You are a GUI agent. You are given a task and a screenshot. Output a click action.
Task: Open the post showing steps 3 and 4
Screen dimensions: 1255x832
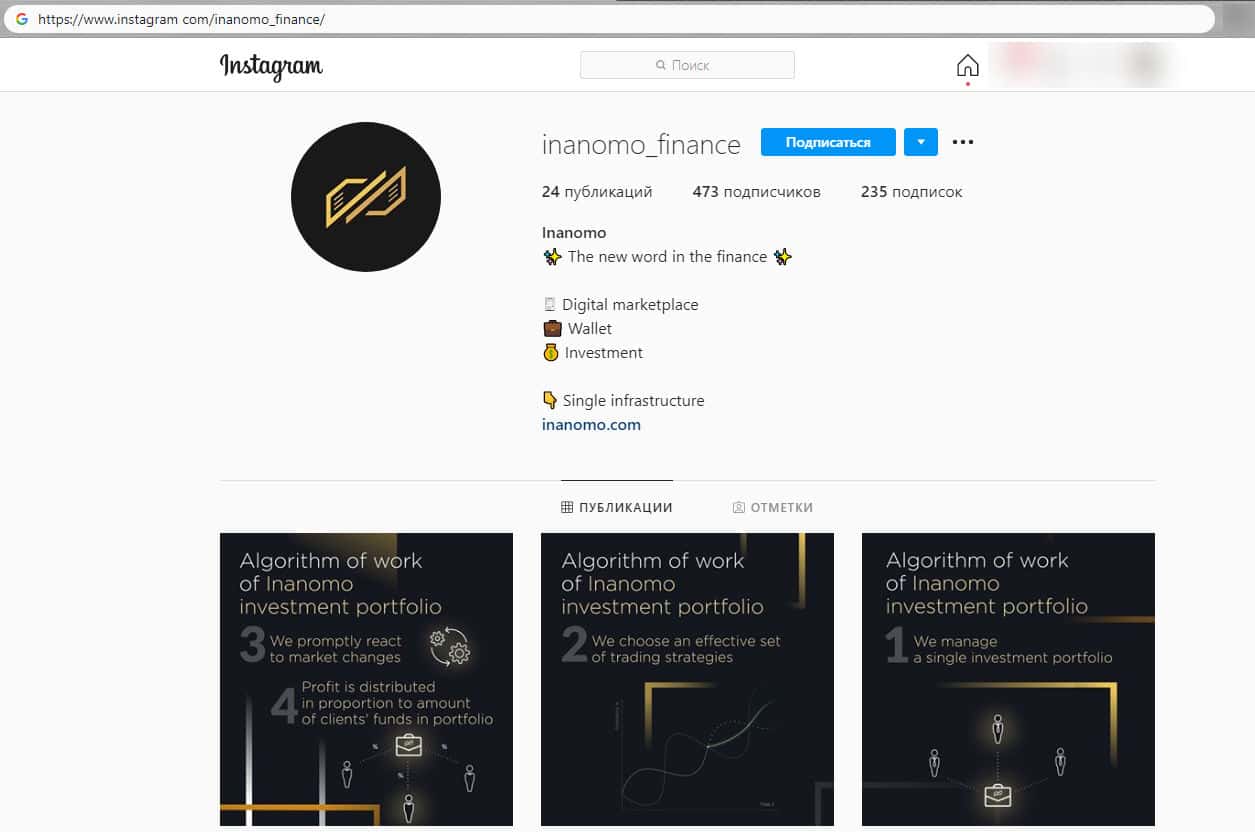(366, 679)
